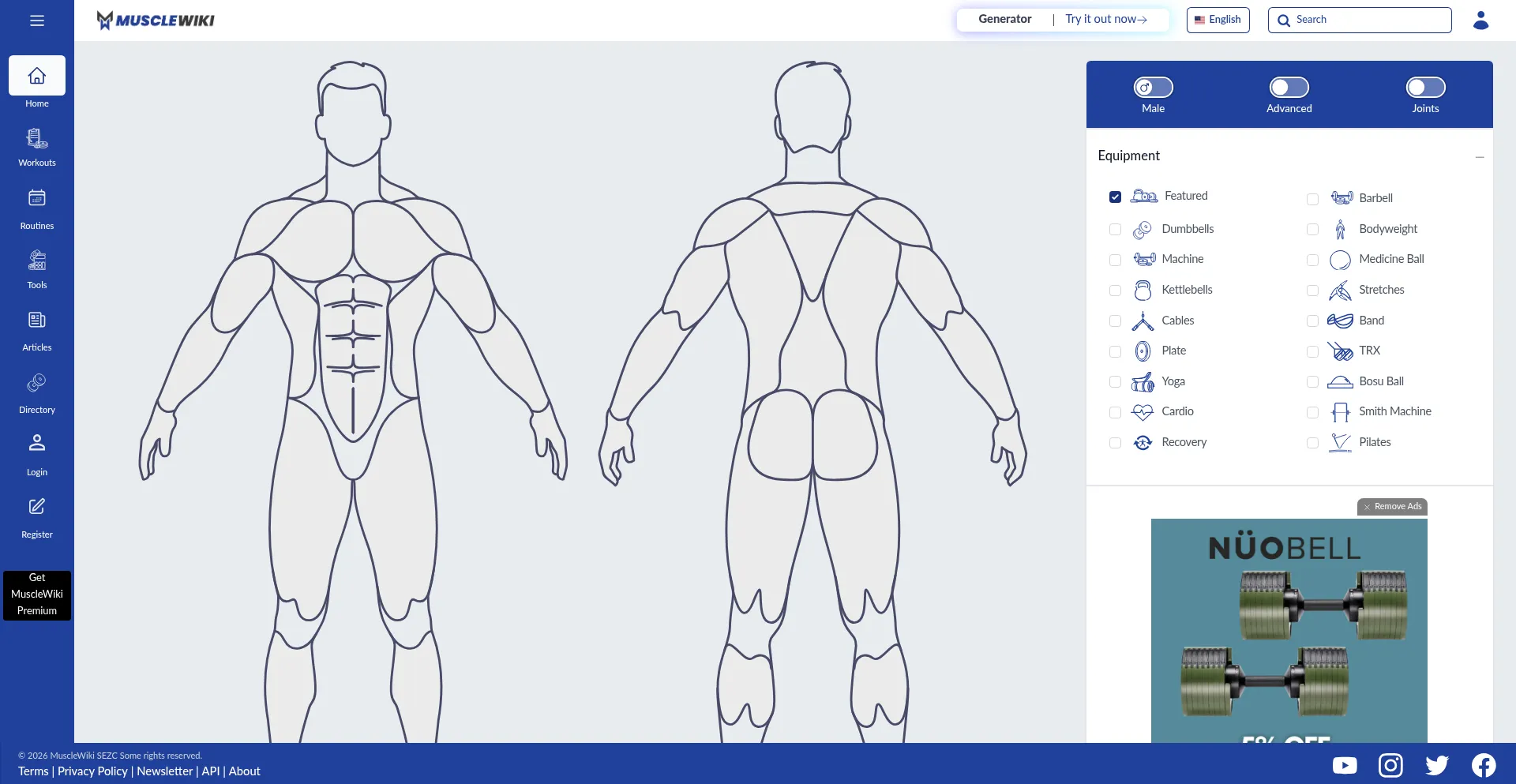Open the user account icon
This screenshot has width=1516, height=784.
pyautogui.click(x=1480, y=20)
